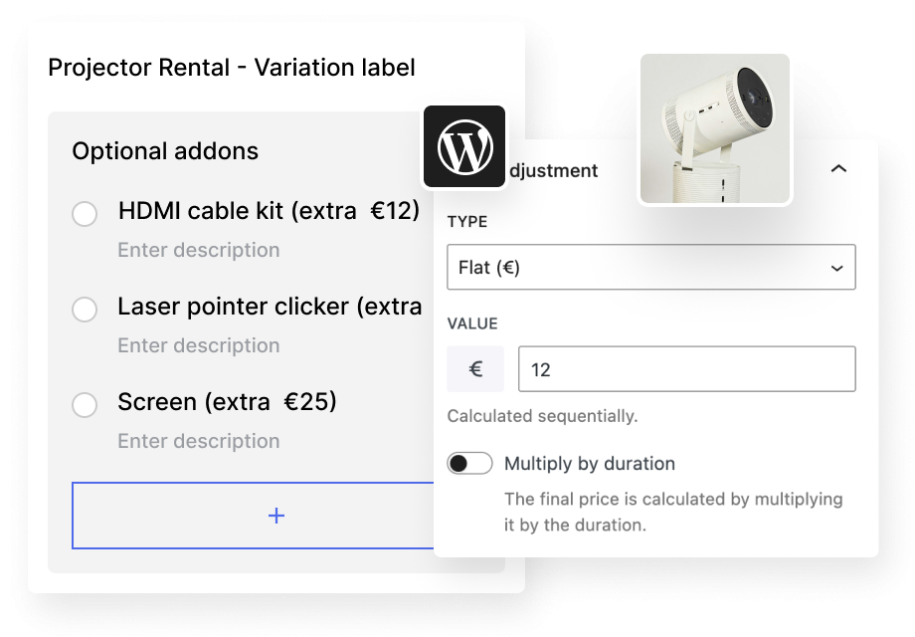Enable the Multiply by duration toggle
915x637 pixels.
click(x=469, y=464)
